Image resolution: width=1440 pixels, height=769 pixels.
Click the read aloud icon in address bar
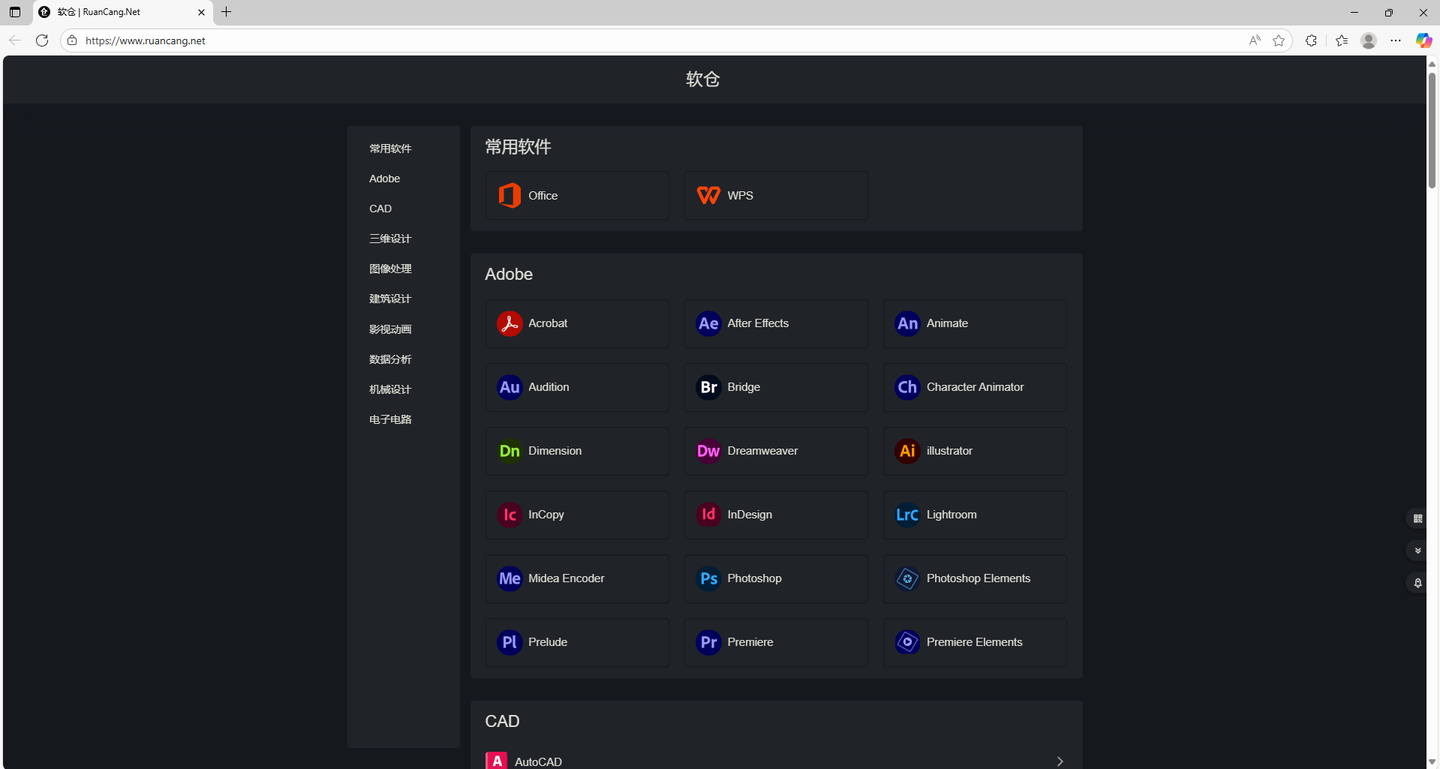pos(1255,41)
